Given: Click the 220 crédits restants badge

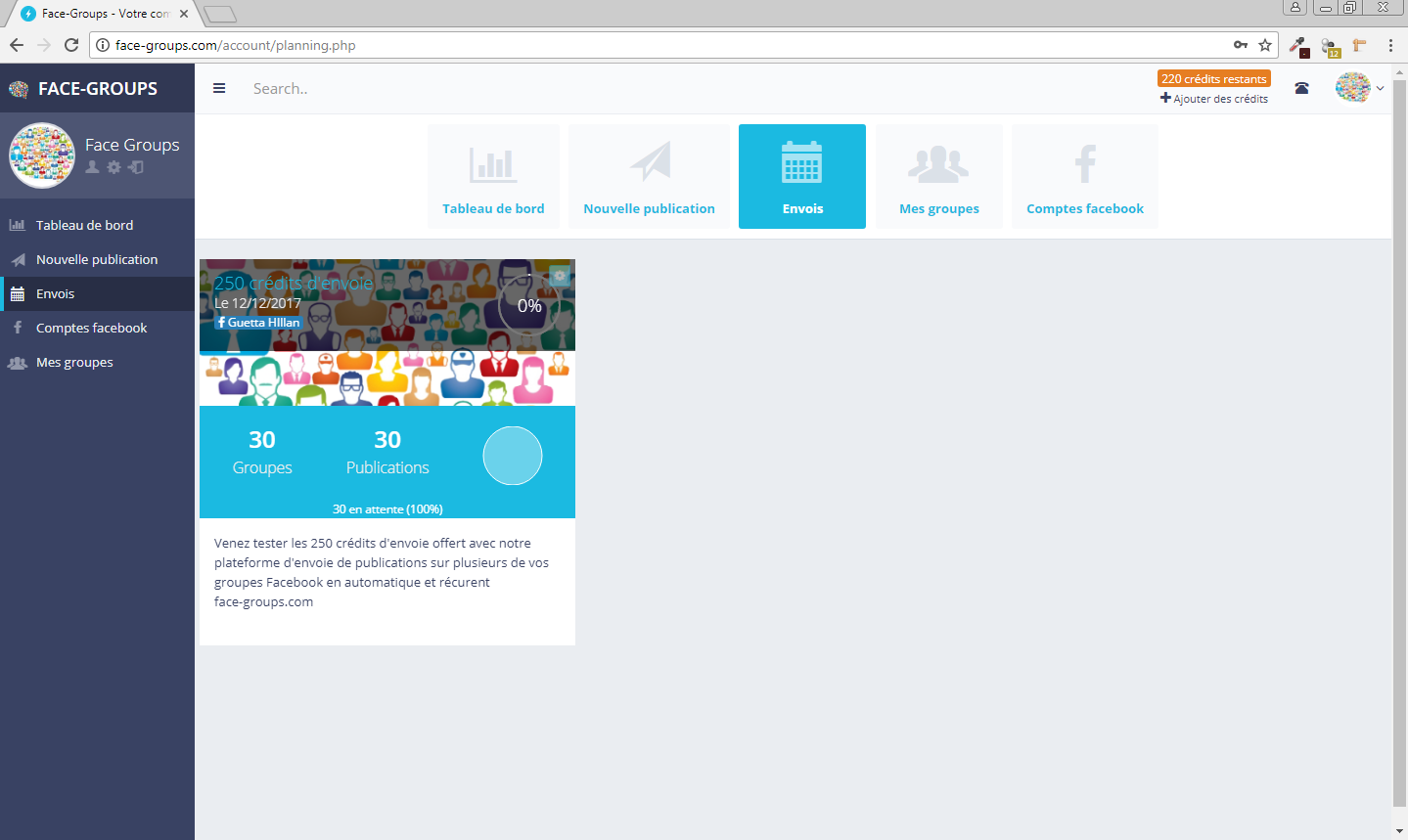Looking at the screenshot, I should click(x=1213, y=78).
